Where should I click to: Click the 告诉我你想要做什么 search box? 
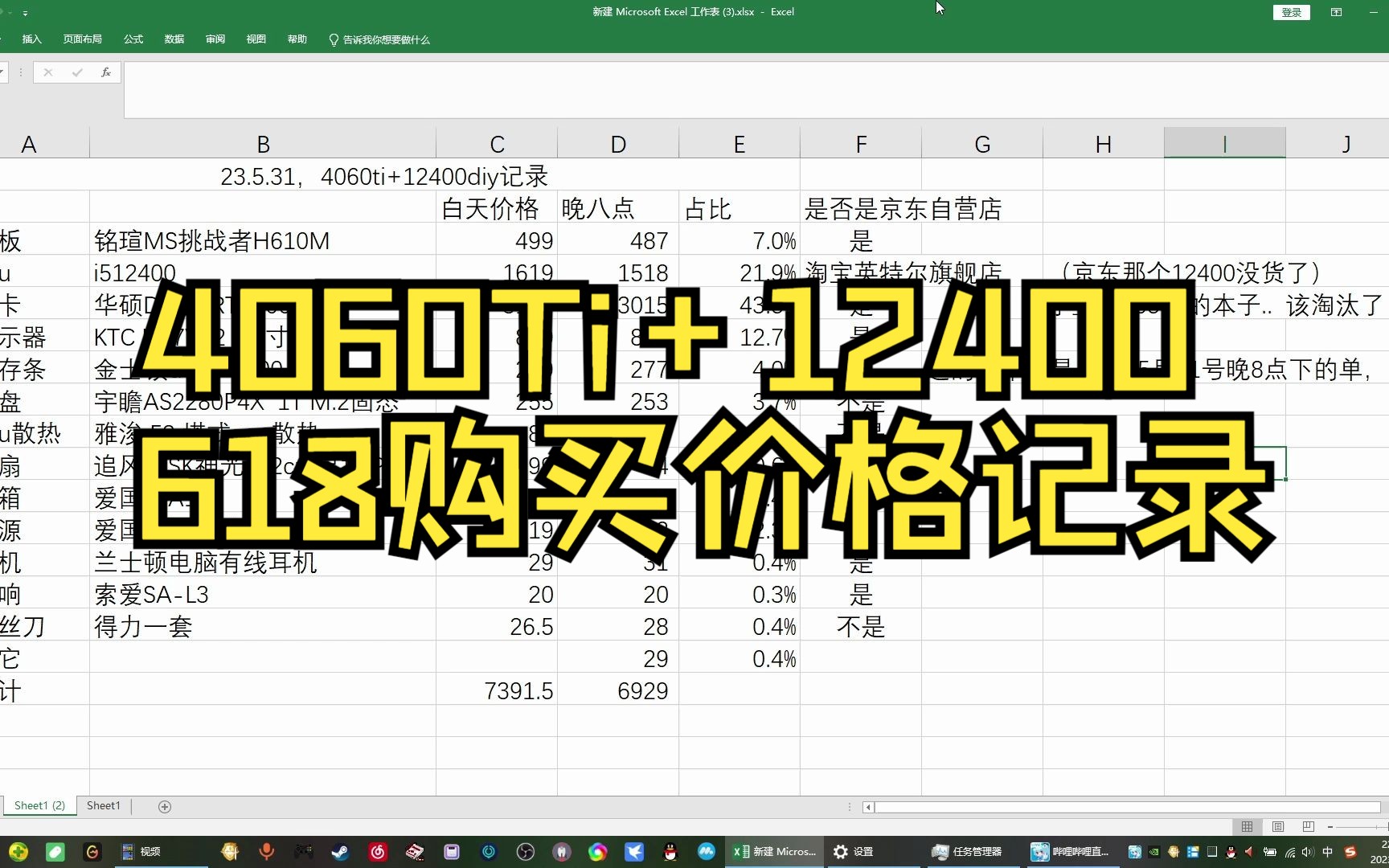(379, 39)
